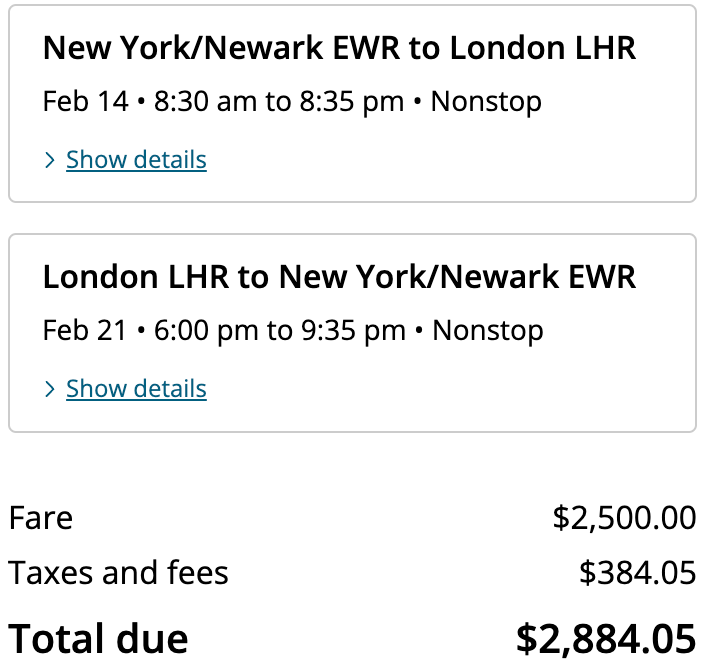Click the 6:00 pm to 9:35 pm time
The height and width of the screenshot is (660, 708).
click(x=280, y=330)
